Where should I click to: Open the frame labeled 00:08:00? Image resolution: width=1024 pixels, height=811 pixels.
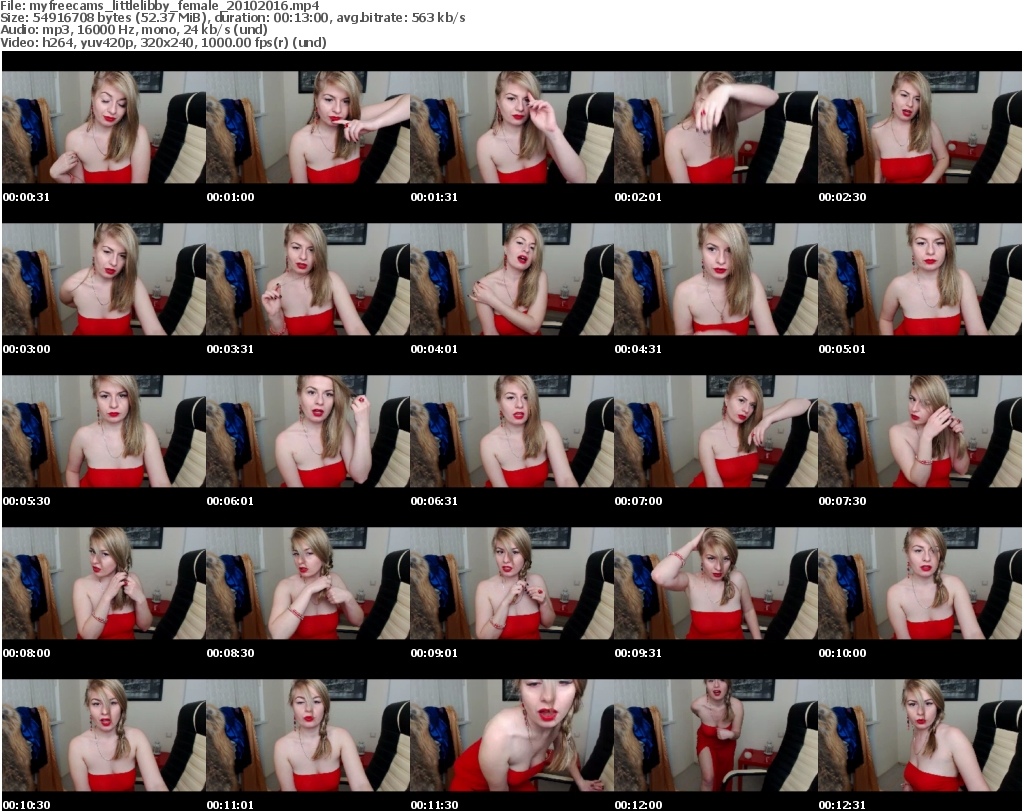104,583
